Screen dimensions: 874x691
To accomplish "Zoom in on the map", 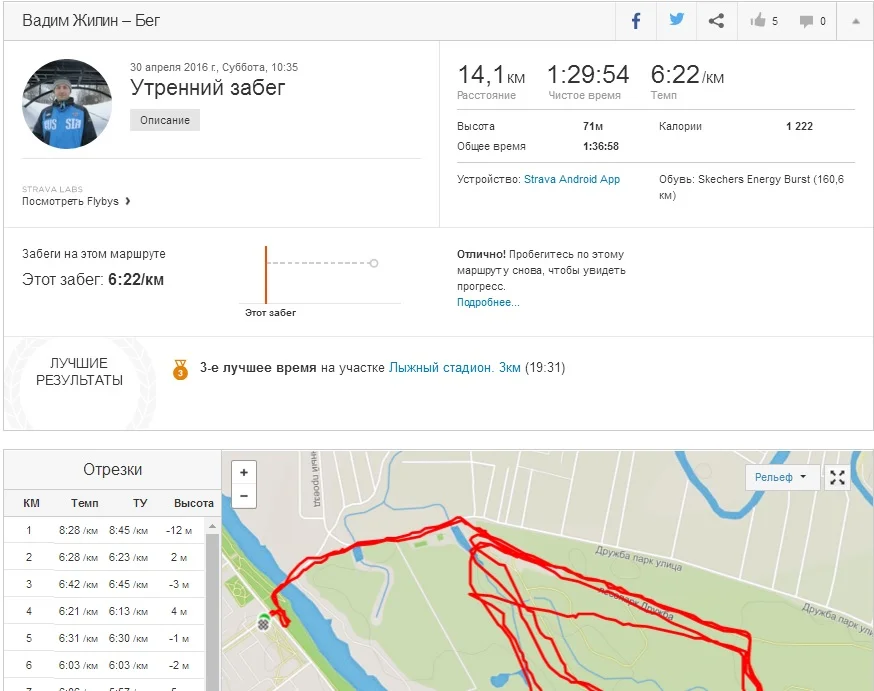I will pos(244,472).
